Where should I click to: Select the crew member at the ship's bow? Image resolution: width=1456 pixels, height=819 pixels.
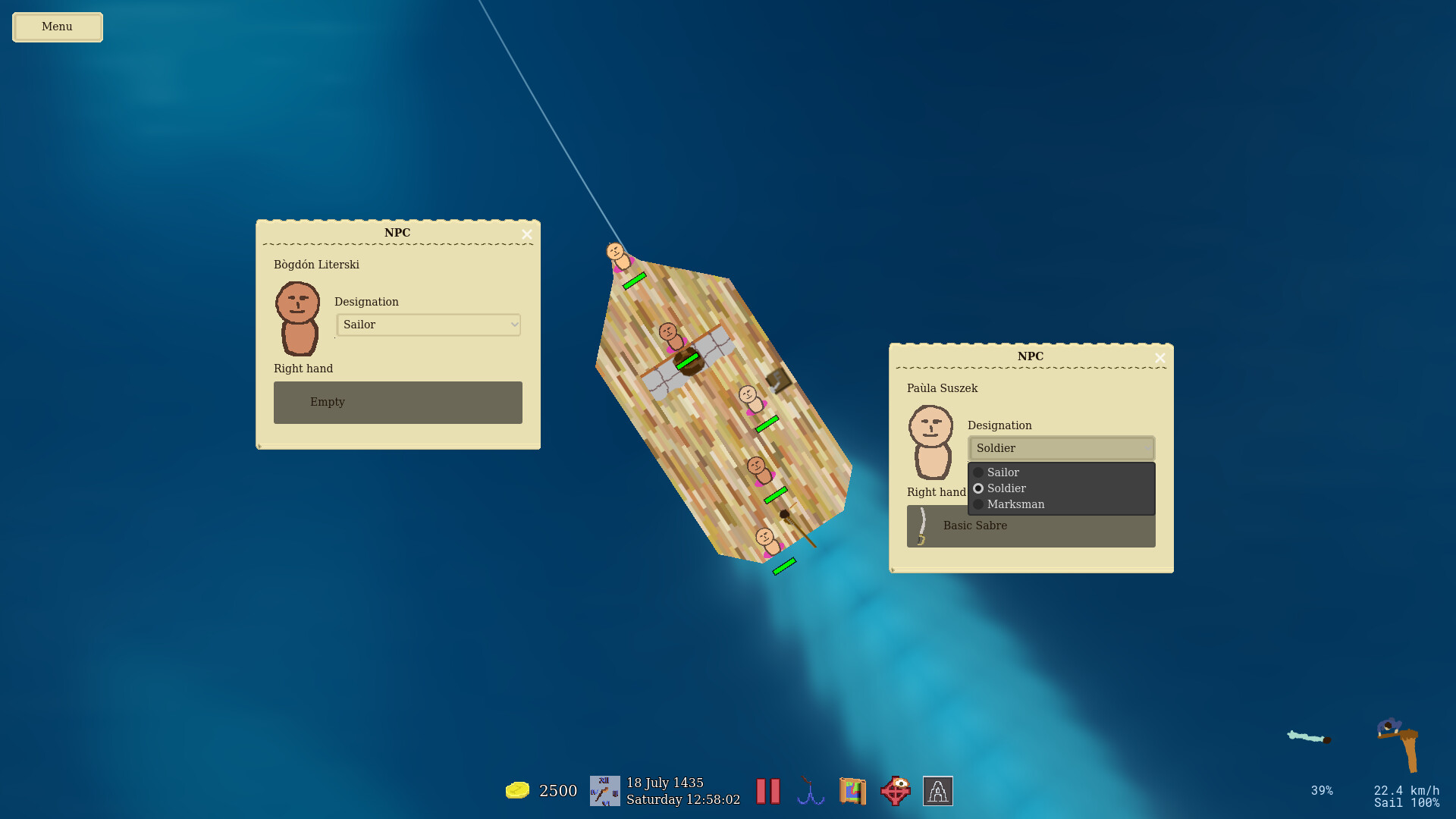619,256
